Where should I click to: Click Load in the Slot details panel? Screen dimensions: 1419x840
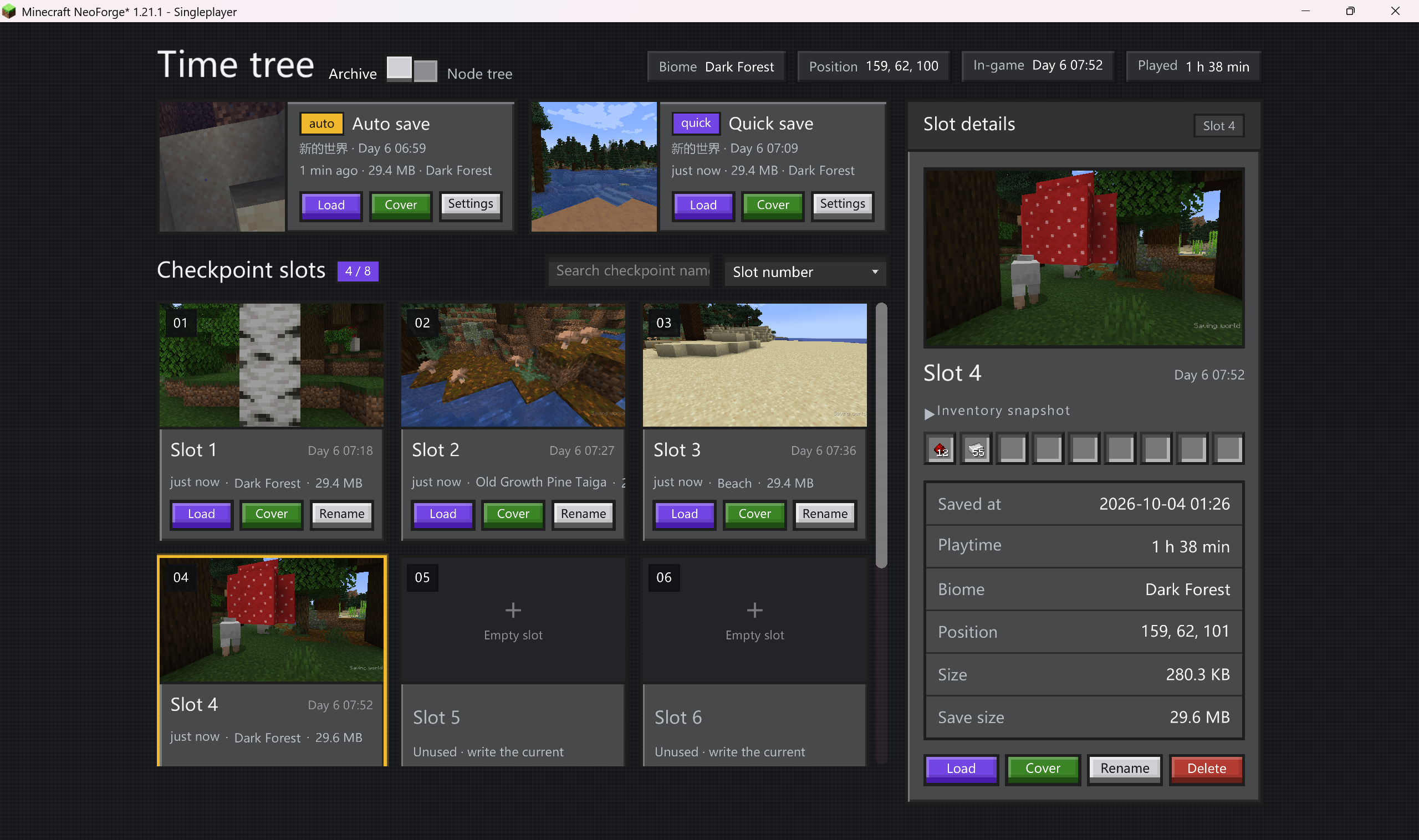click(x=961, y=769)
